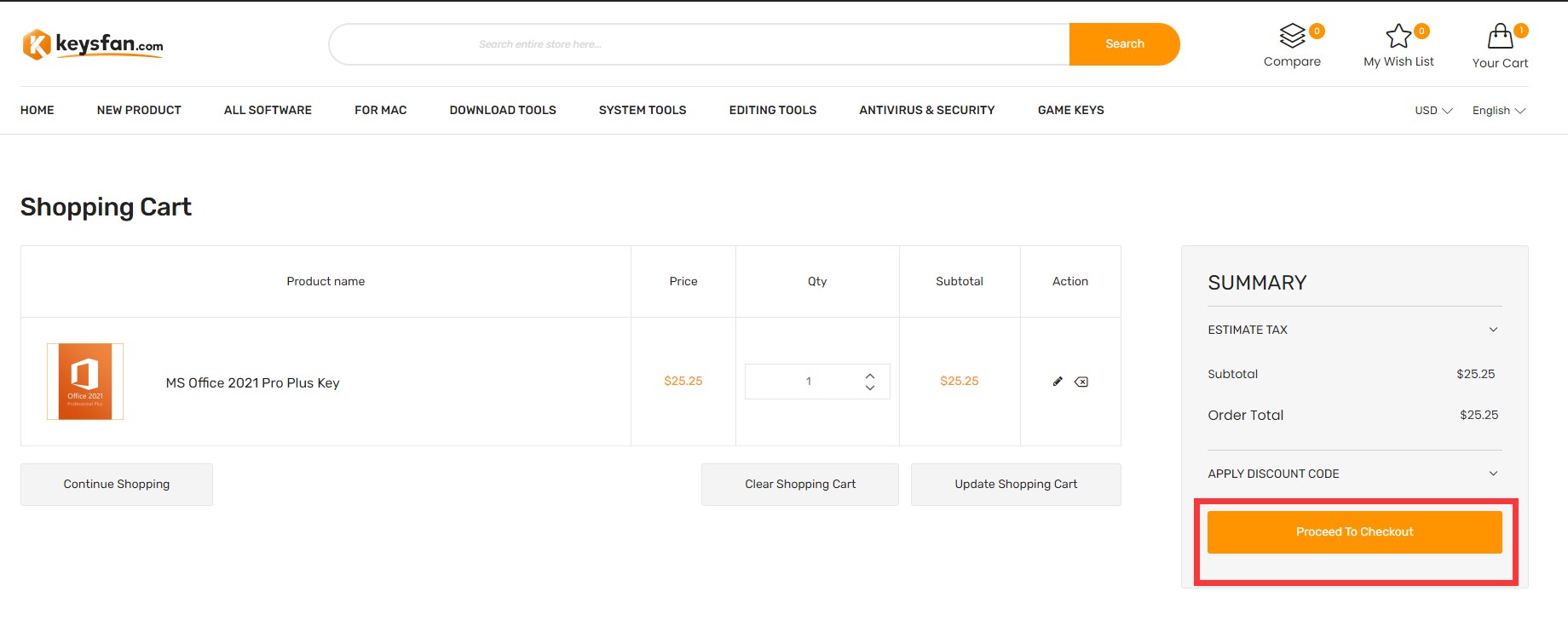Expand the Estimate Tax section
The image size is (1568, 626).
[1354, 330]
